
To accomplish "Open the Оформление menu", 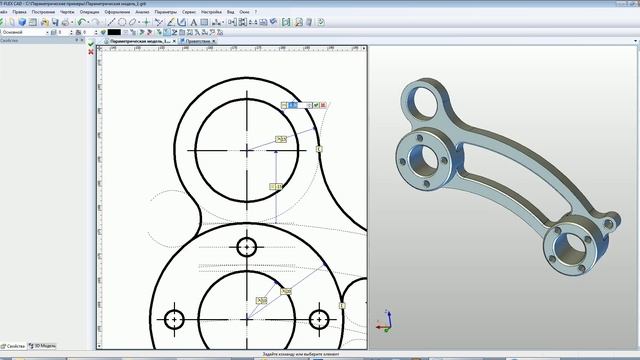I will pyautogui.click(x=117, y=12).
